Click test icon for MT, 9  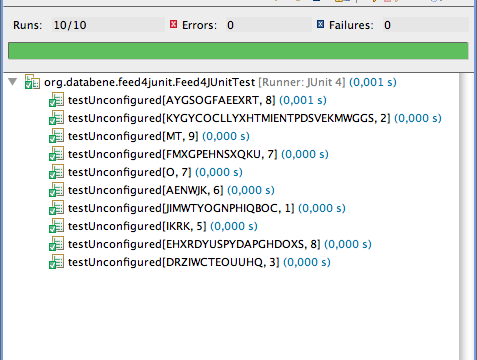[56, 136]
